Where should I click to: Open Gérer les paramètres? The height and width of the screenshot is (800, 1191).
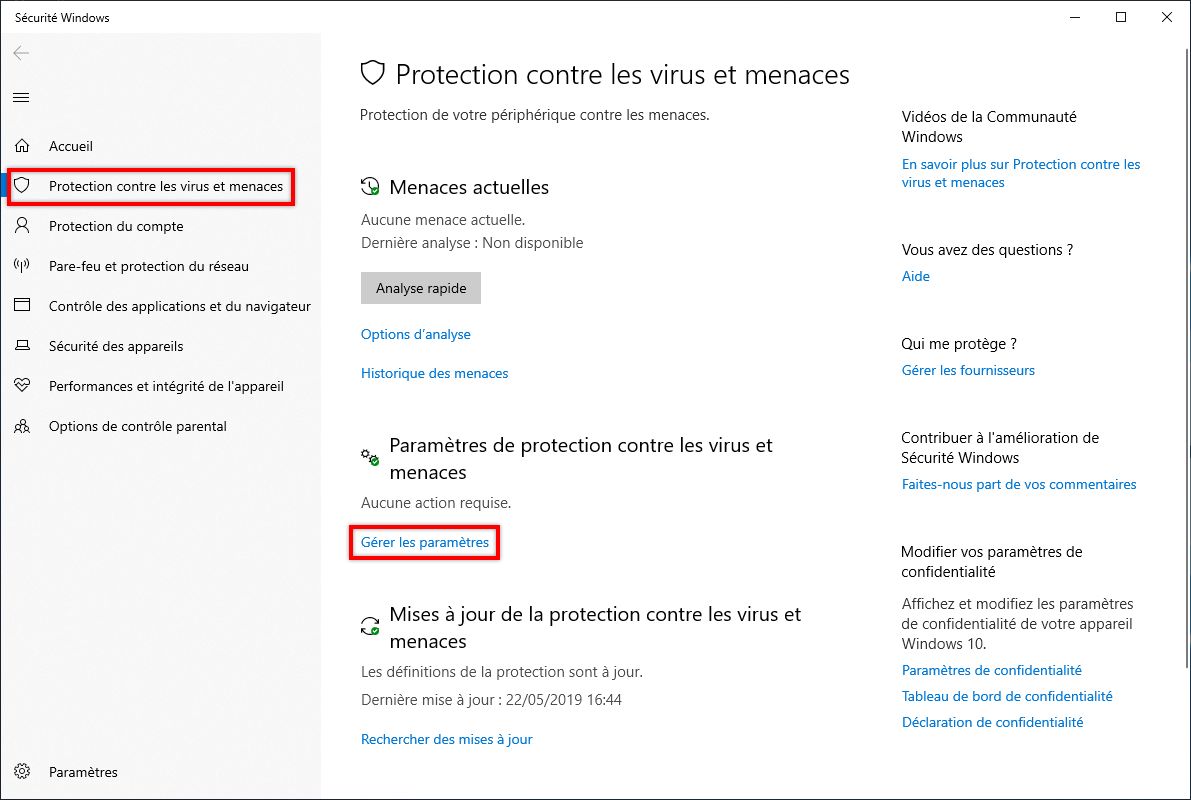(x=423, y=542)
